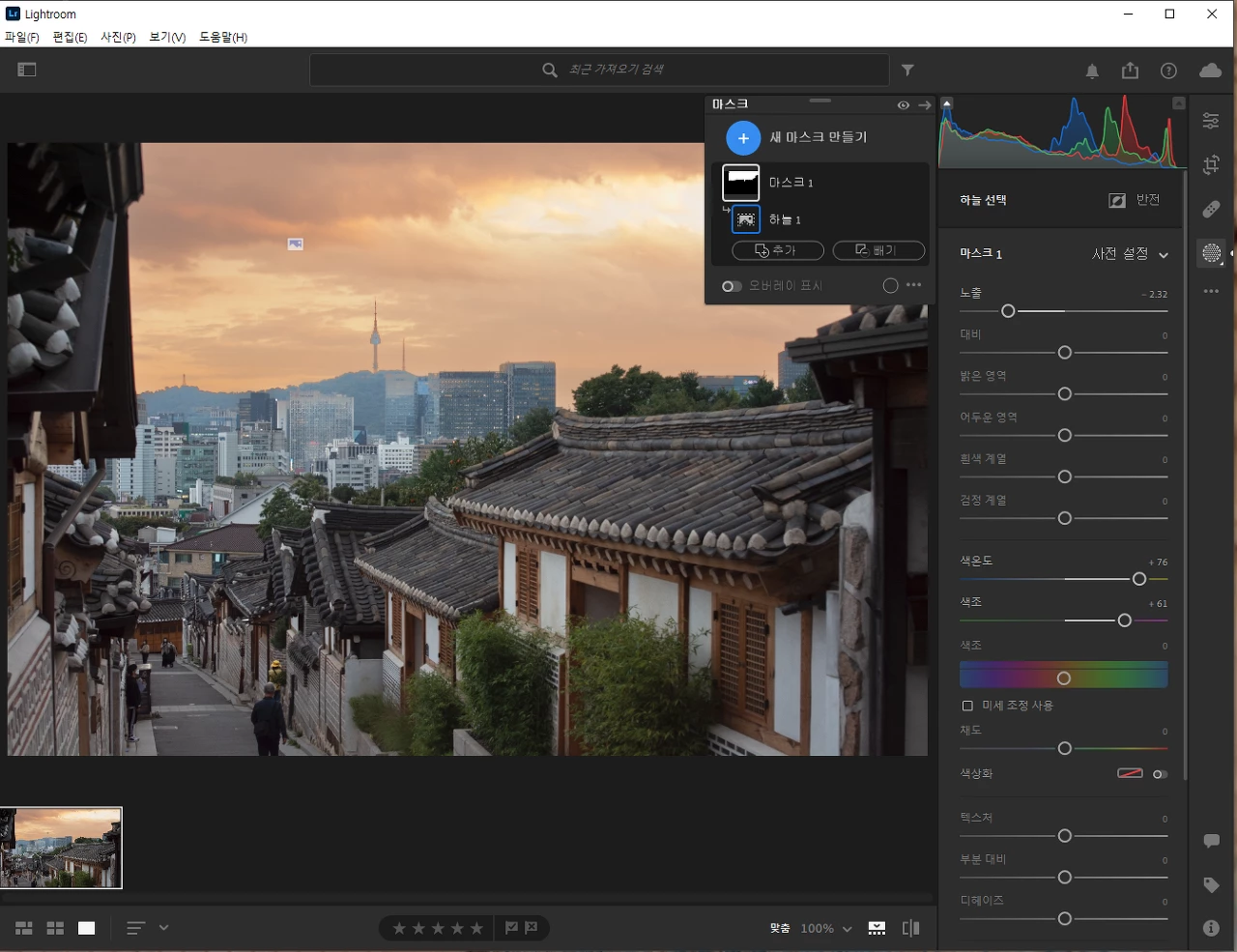Open the notifications bell
The image size is (1237, 952).
click(1092, 72)
